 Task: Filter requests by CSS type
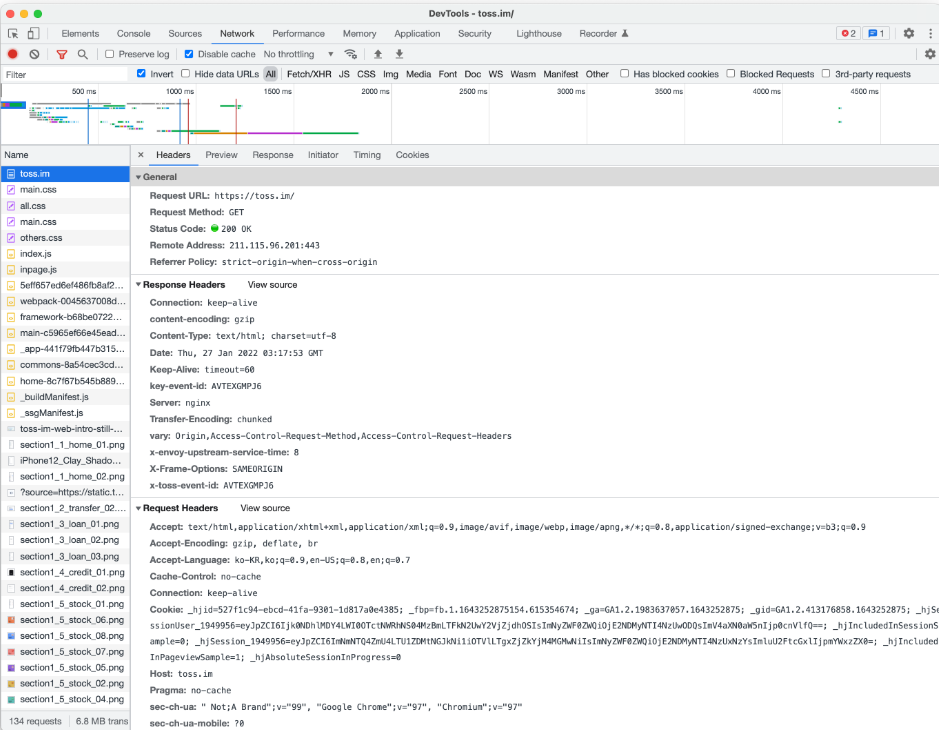click(366, 74)
